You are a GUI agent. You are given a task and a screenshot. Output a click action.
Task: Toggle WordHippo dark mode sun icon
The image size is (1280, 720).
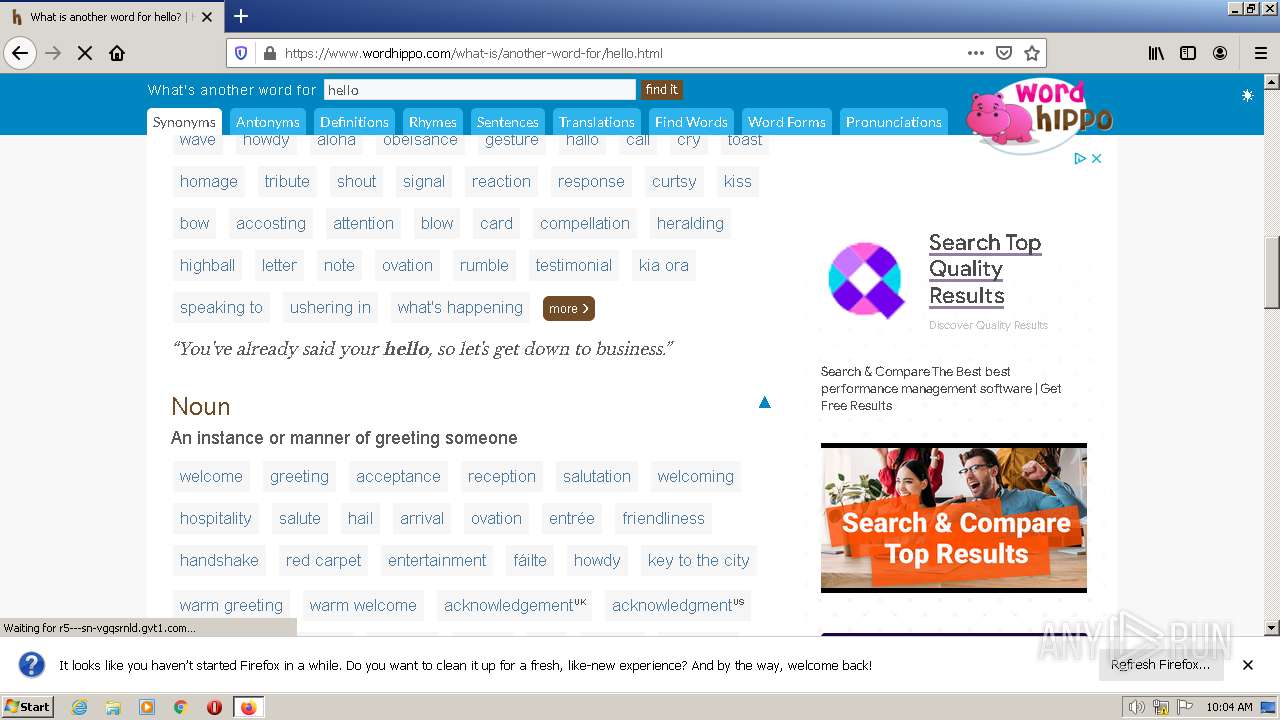point(1247,95)
